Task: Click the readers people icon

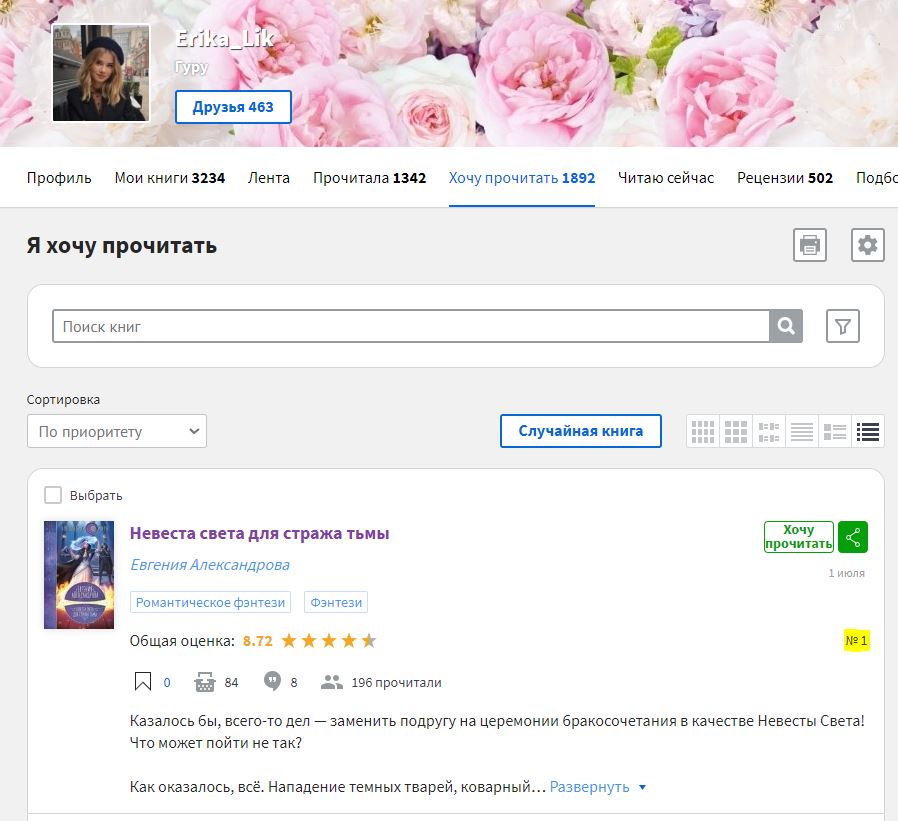Action: click(x=332, y=682)
